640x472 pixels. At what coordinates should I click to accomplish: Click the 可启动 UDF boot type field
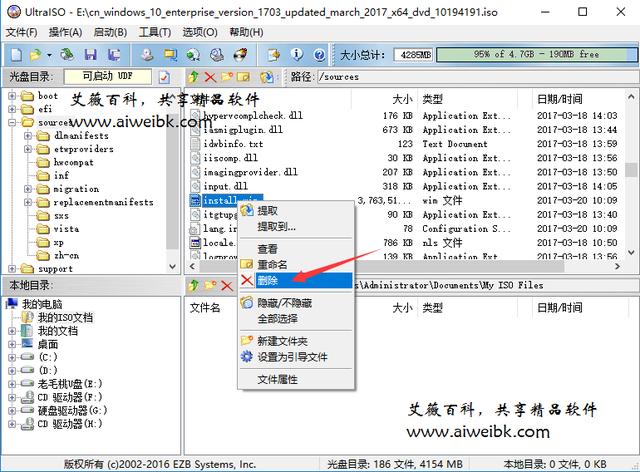pyautogui.click(x=108, y=76)
